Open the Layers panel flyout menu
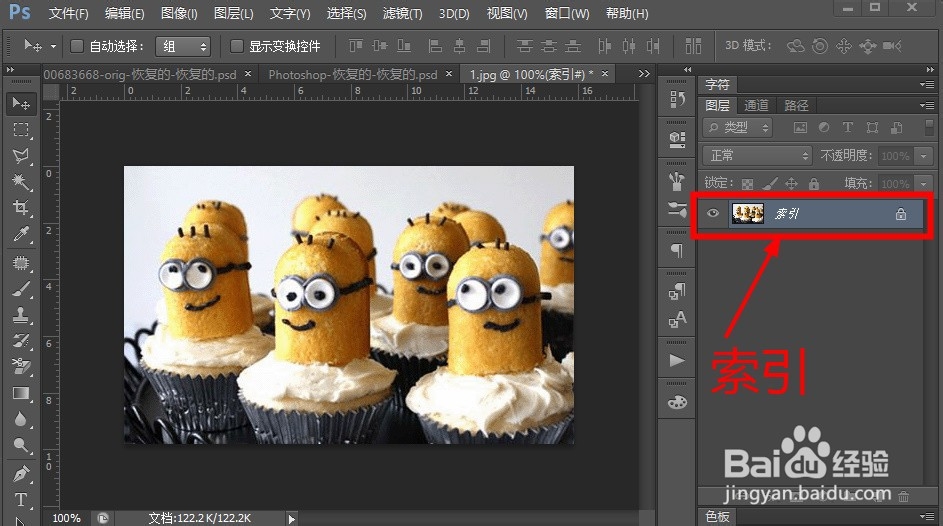This screenshot has height=526, width=943. (x=927, y=105)
